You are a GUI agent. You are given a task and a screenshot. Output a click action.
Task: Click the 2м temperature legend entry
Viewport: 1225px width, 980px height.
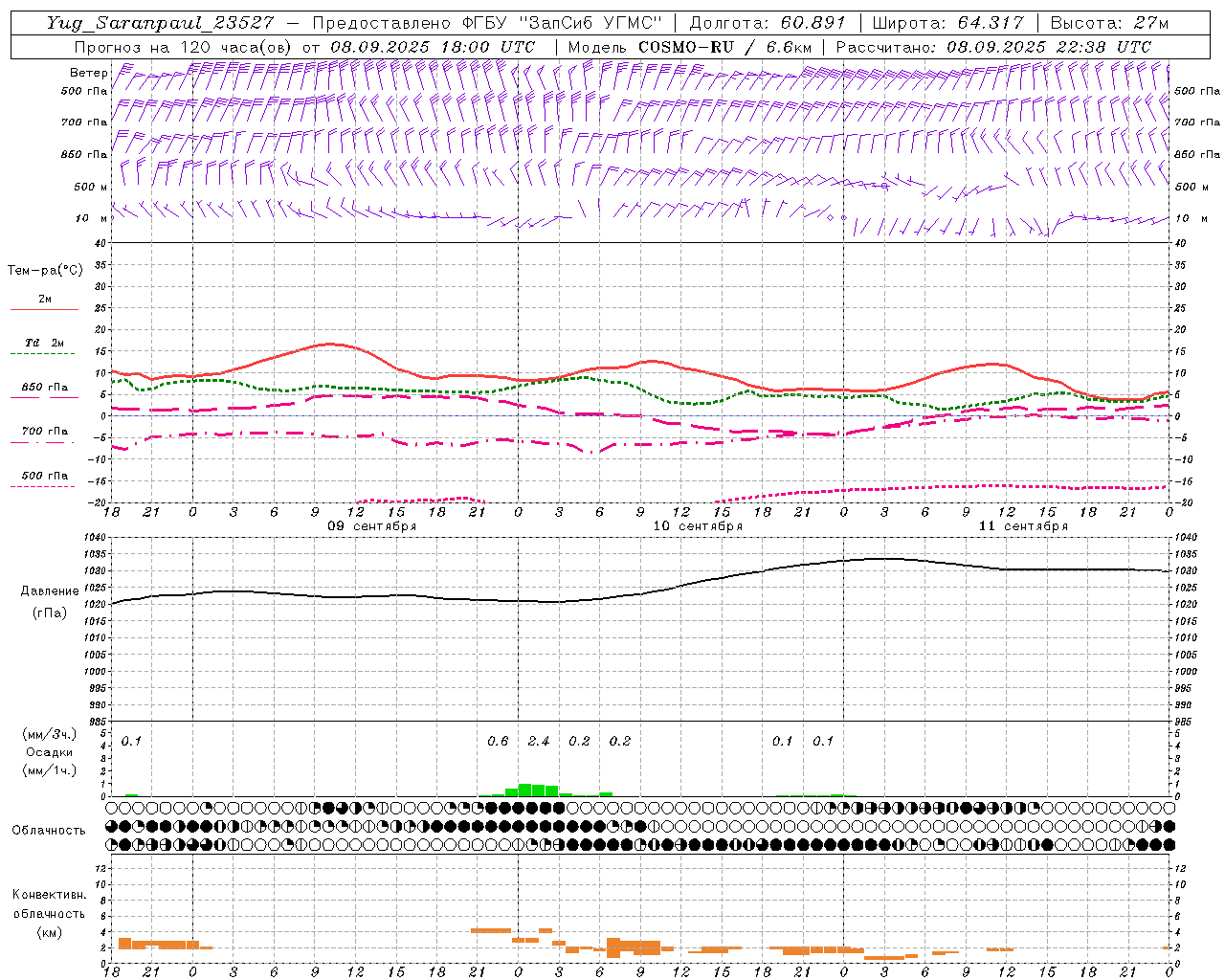45,300
